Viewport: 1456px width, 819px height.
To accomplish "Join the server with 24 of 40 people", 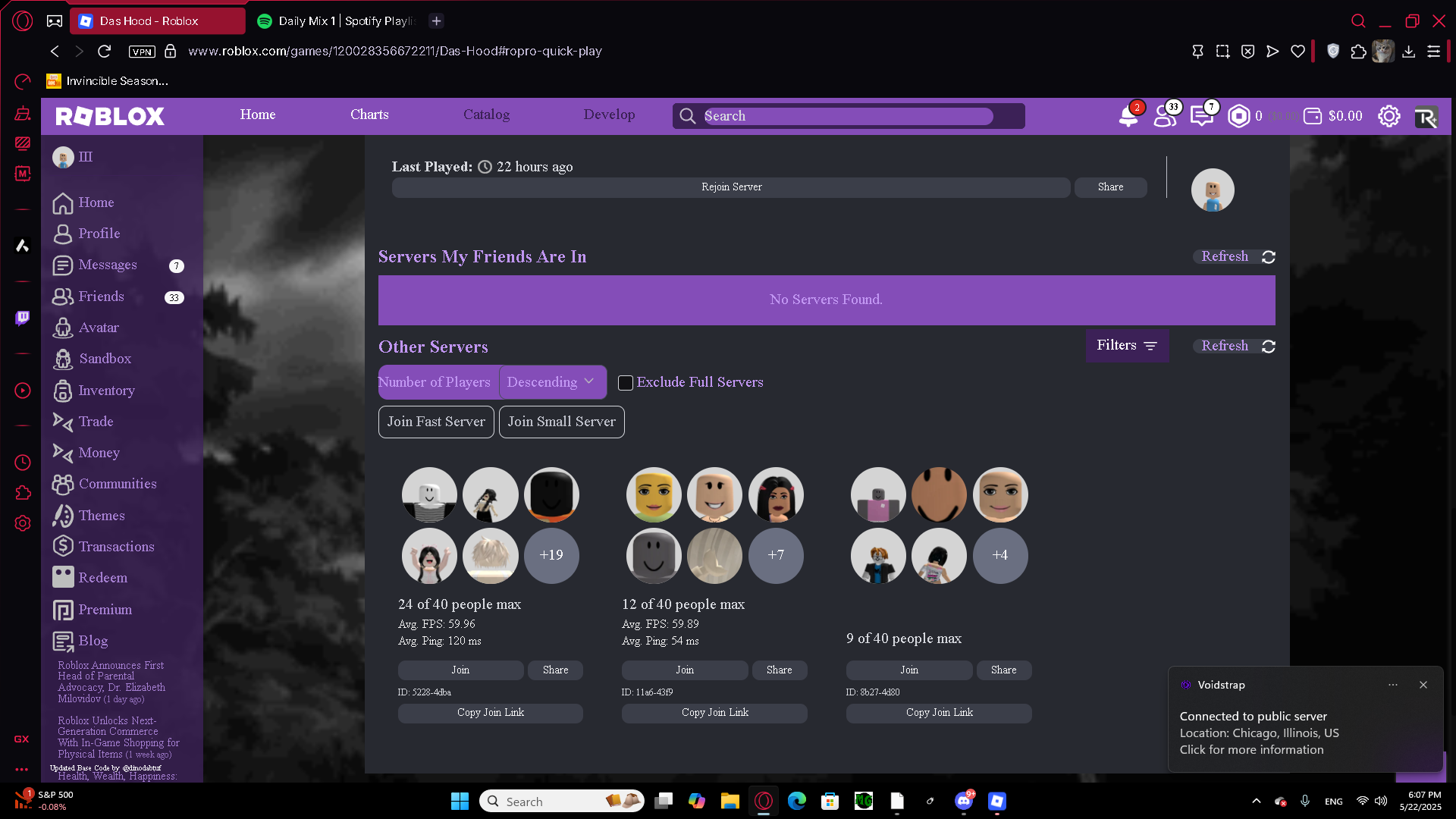I will 460,670.
